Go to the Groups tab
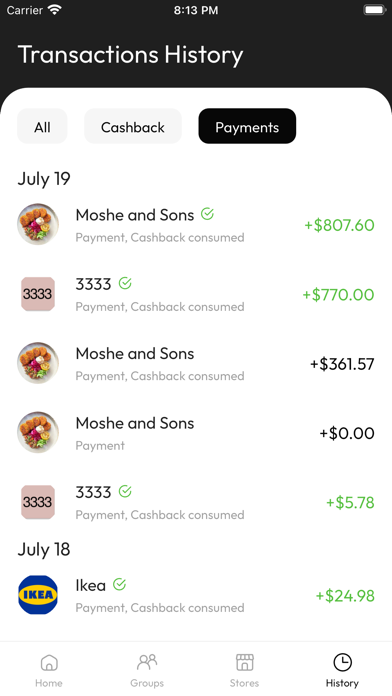 pos(147,670)
